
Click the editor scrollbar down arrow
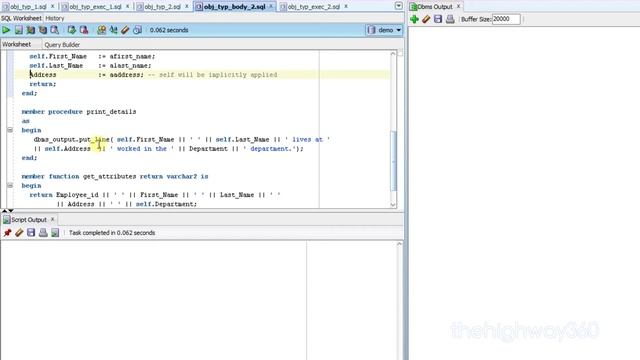(x=393, y=205)
